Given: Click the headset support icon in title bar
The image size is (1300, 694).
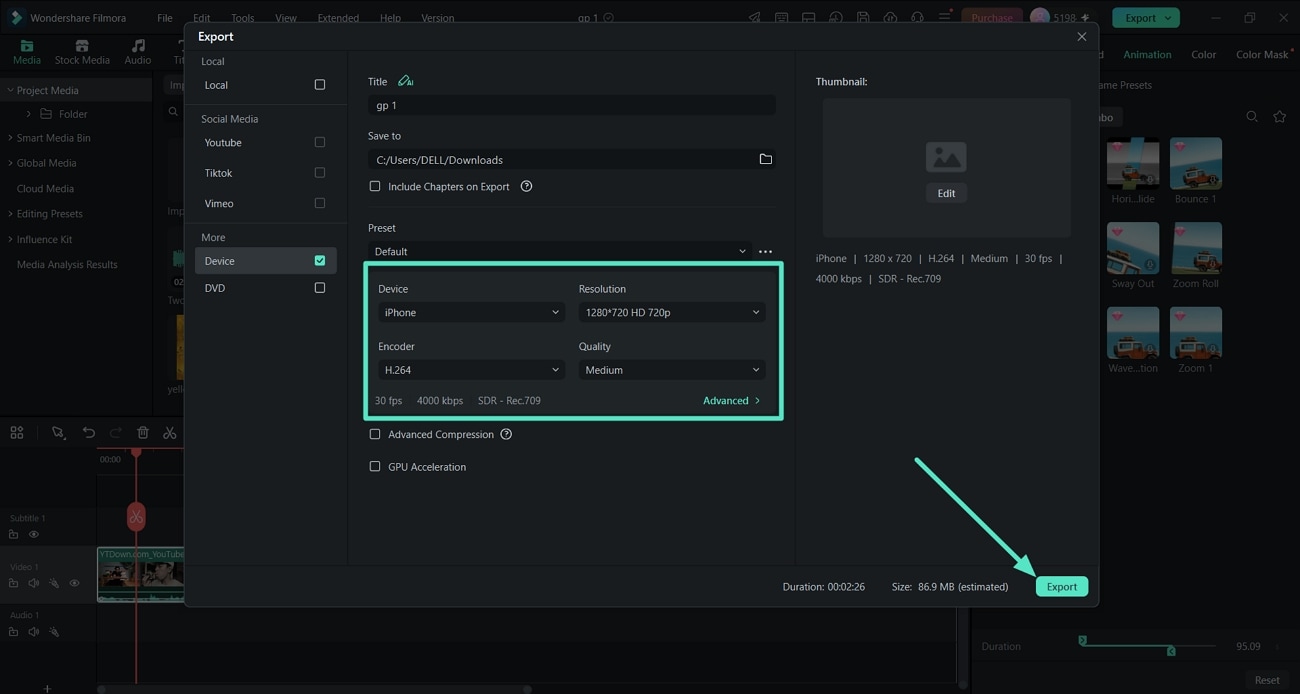Looking at the screenshot, I should point(917,17).
